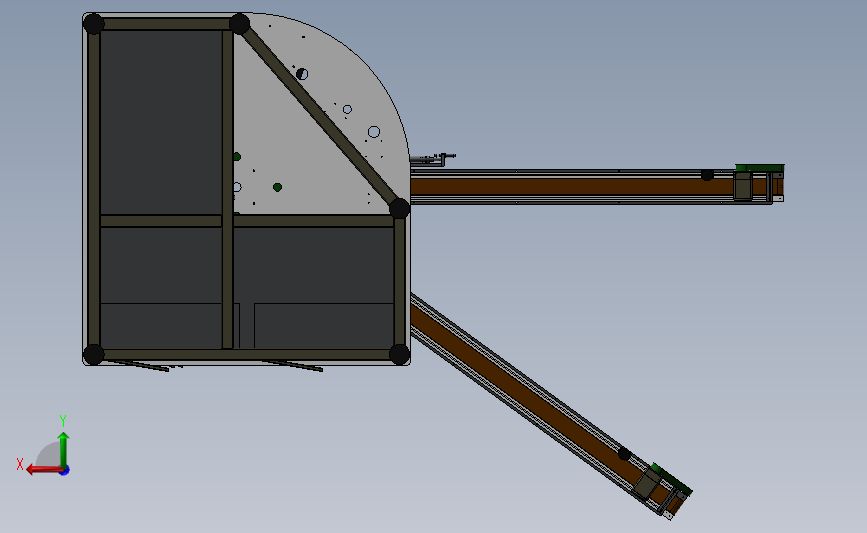Click the green Y axis arrow of the triad

pos(63,449)
